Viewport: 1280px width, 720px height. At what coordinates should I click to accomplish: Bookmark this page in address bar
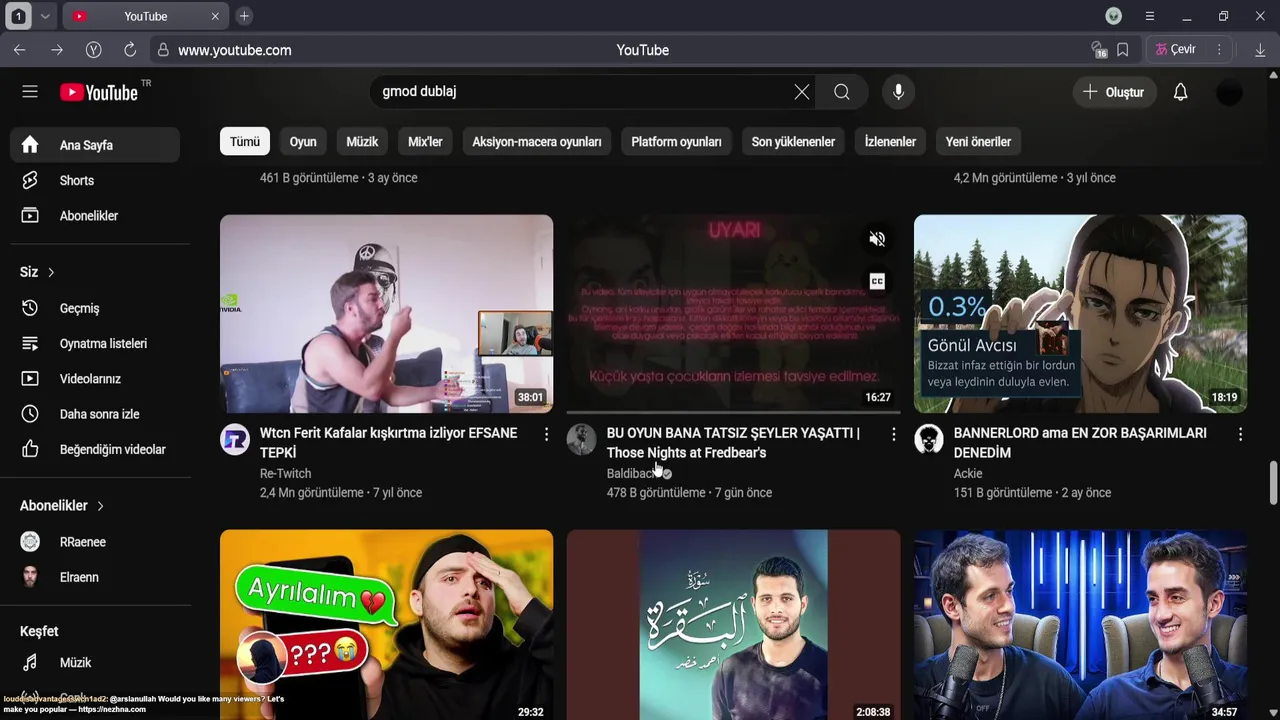click(1123, 50)
